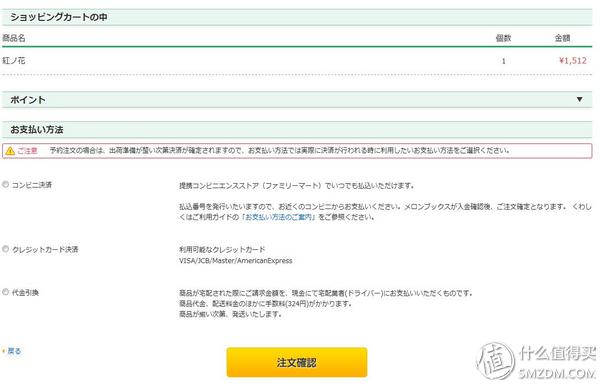Click the warning triangle icon beside ご注意

point(10,151)
